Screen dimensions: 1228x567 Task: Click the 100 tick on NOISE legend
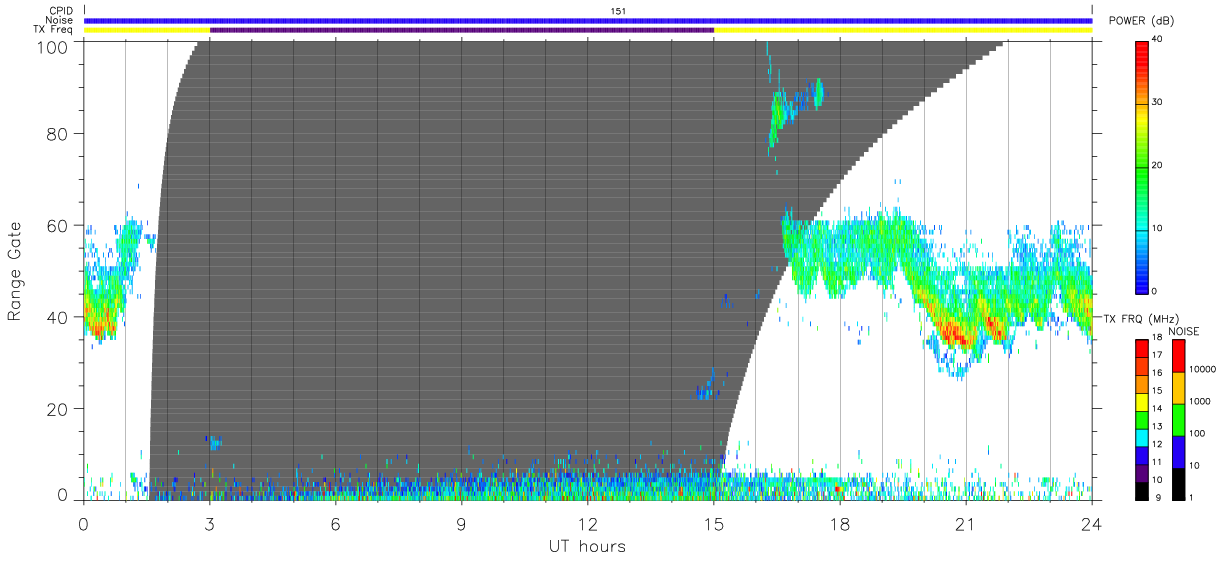[1198, 433]
